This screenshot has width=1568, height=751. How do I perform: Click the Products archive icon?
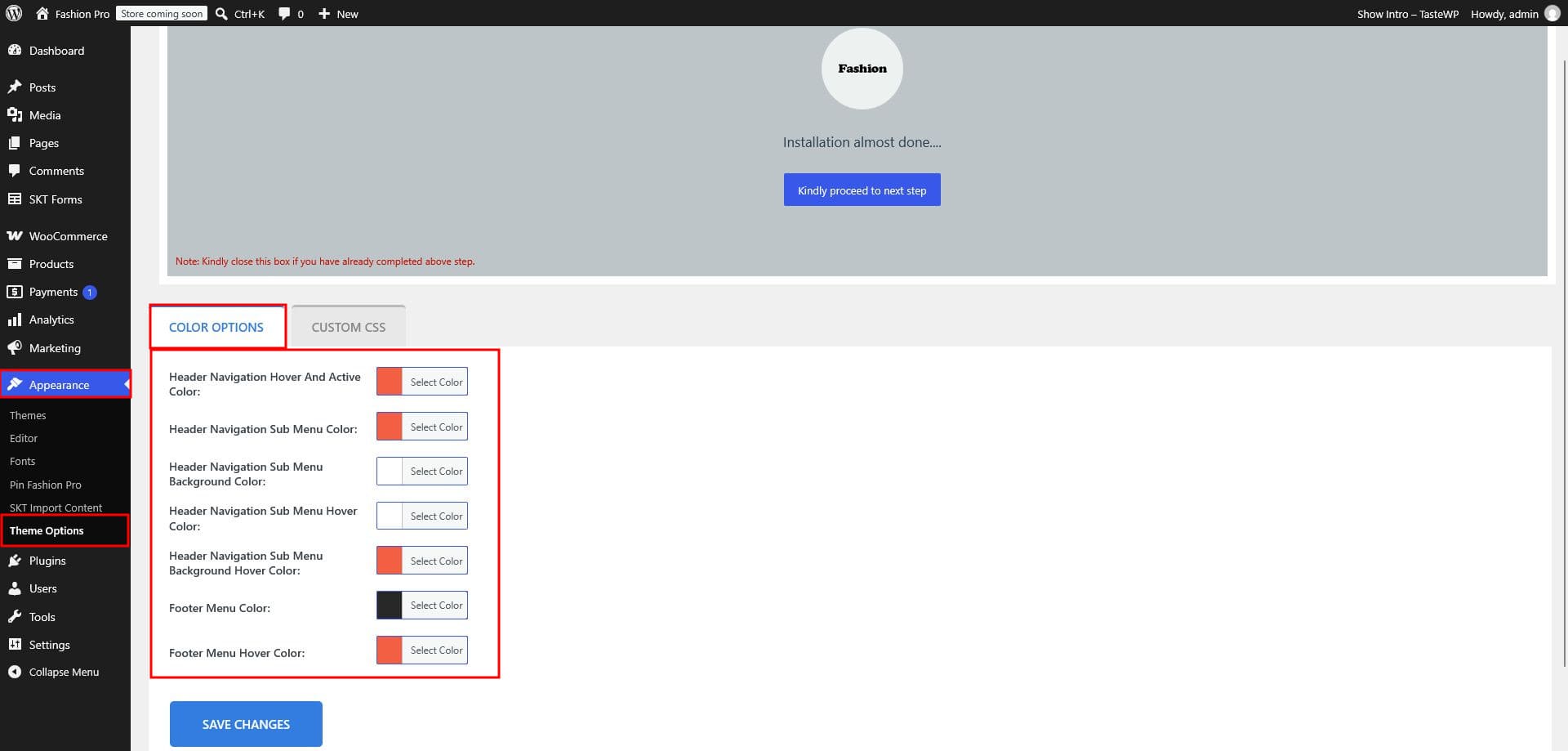[15, 263]
